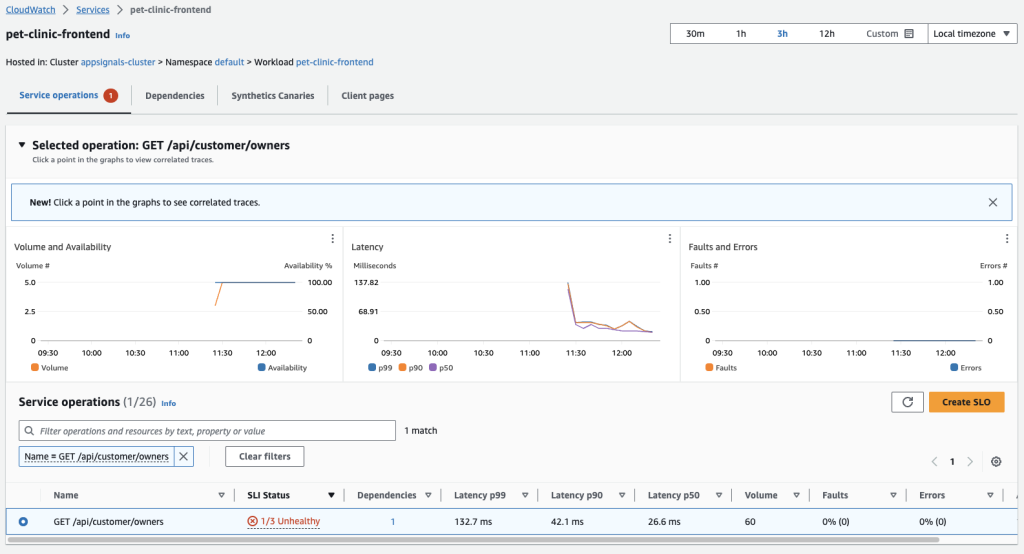Open the appsignals-cluster link

pyautogui.click(x=118, y=62)
